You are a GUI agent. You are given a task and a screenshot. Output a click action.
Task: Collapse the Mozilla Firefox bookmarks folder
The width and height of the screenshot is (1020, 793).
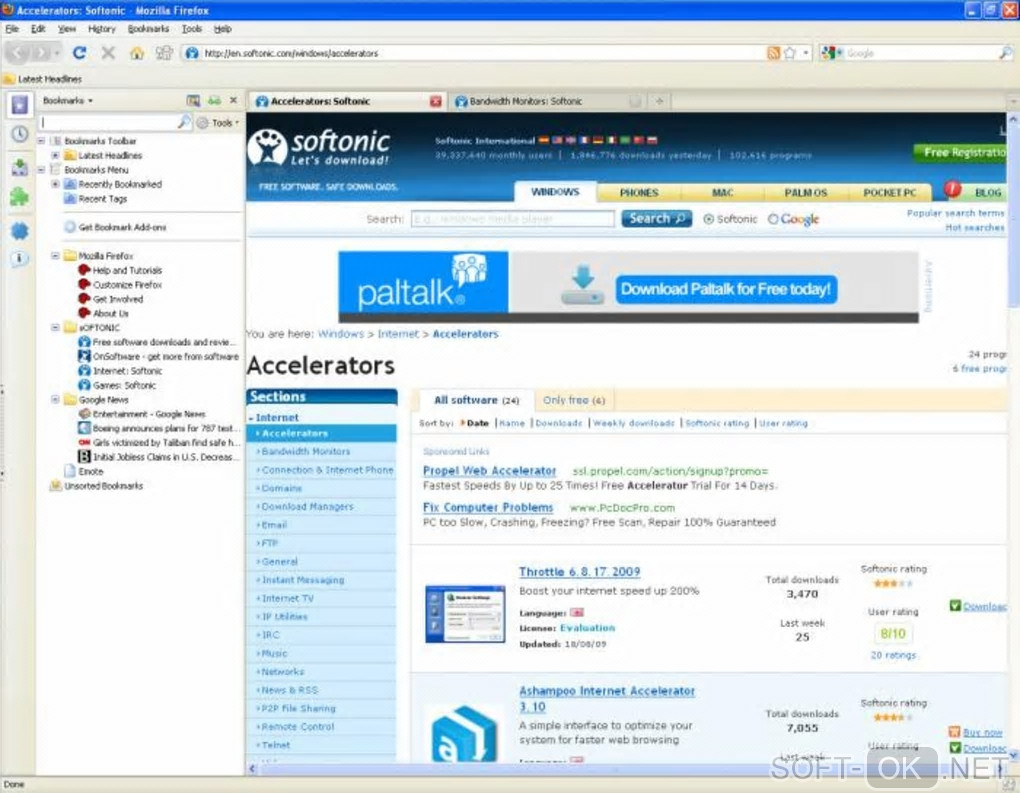point(55,256)
